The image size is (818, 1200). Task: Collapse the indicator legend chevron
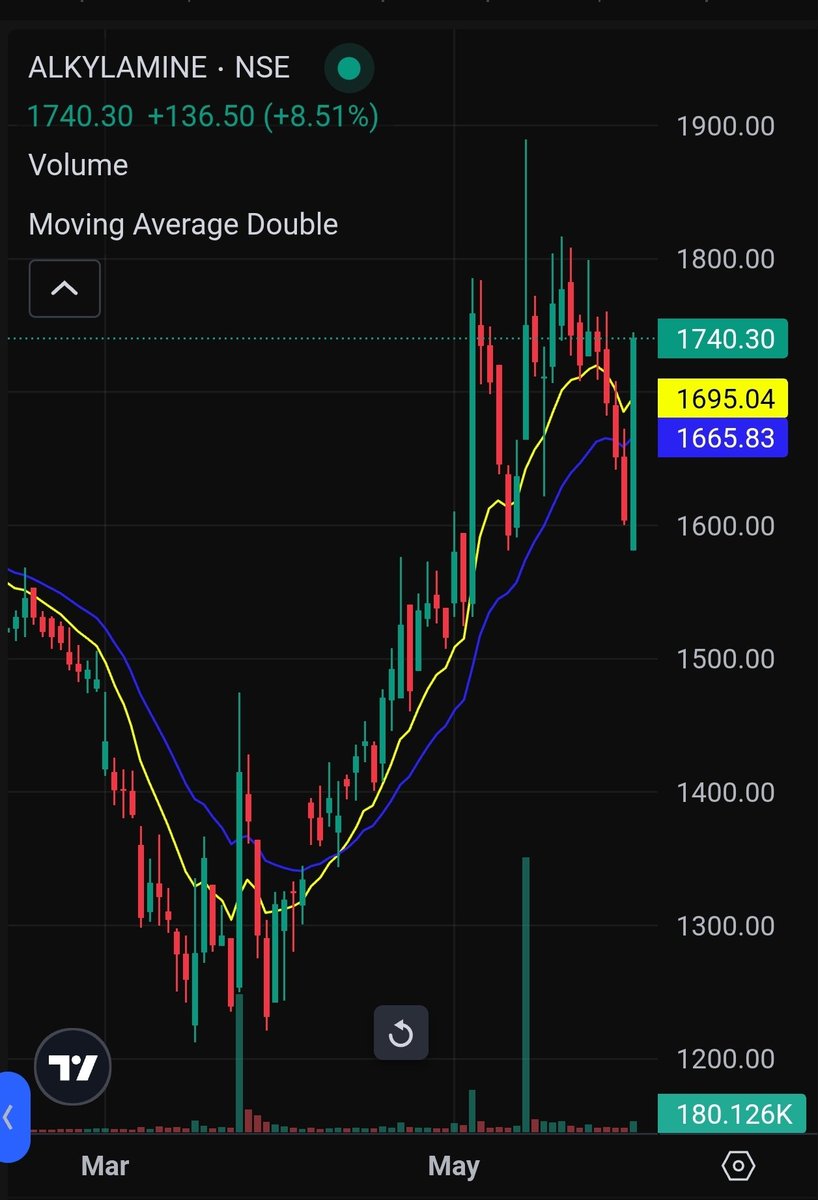(x=65, y=289)
